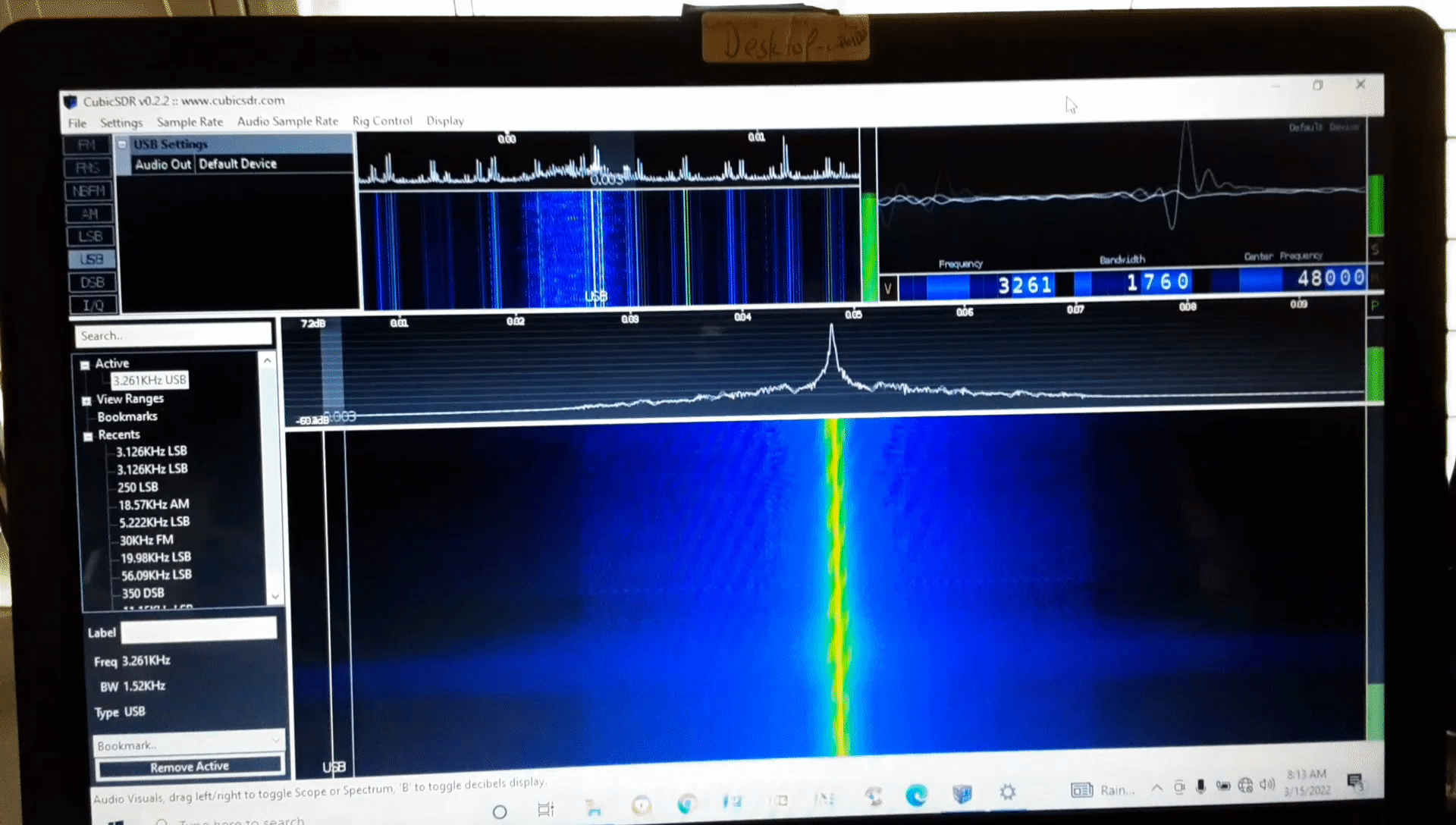Image resolution: width=1456 pixels, height=825 pixels.
Task: Switch to LSB demodulation mode
Action: [x=91, y=237]
